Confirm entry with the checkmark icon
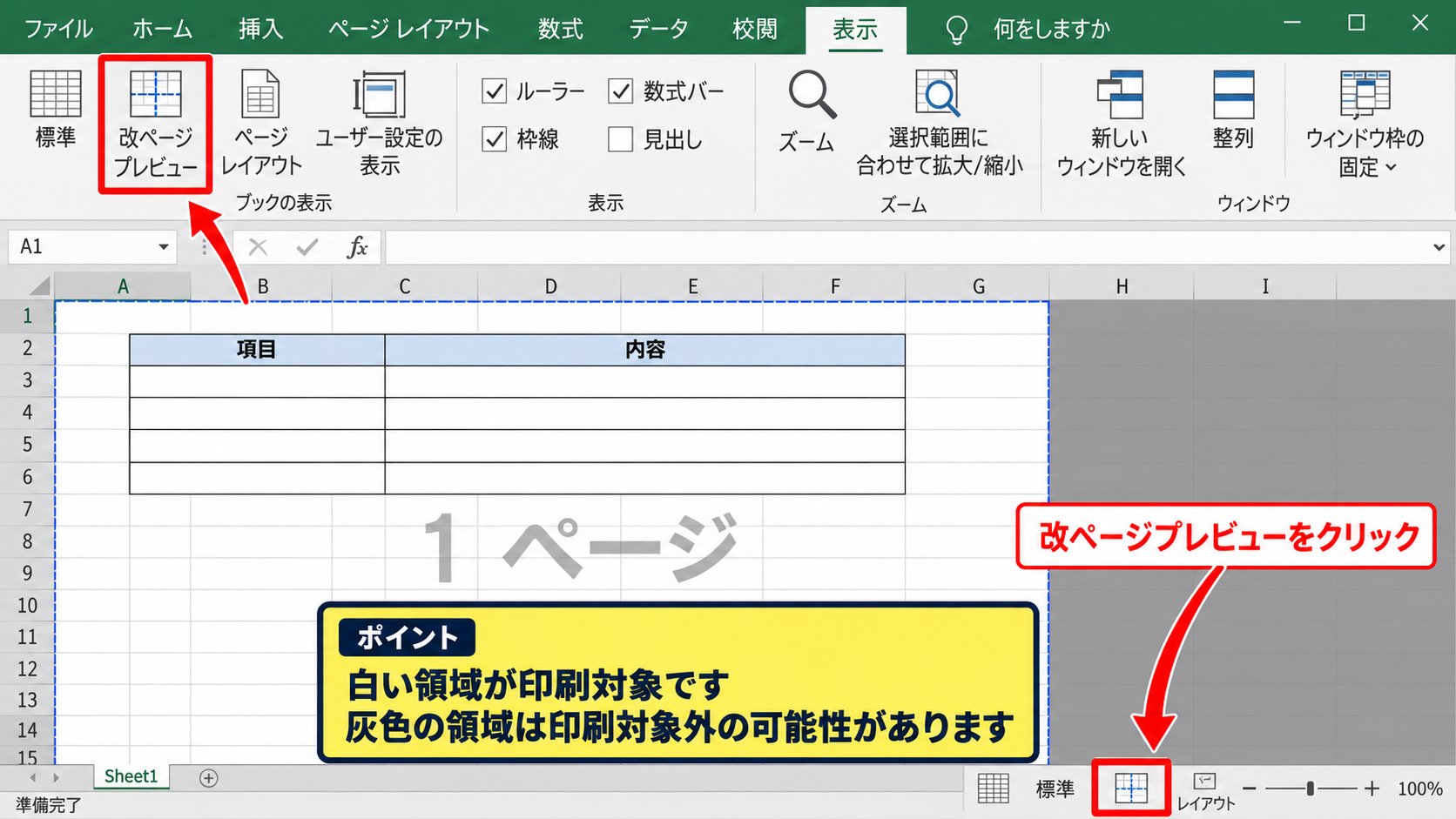Image resolution: width=1456 pixels, height=819 pixels. pos(307,247)
